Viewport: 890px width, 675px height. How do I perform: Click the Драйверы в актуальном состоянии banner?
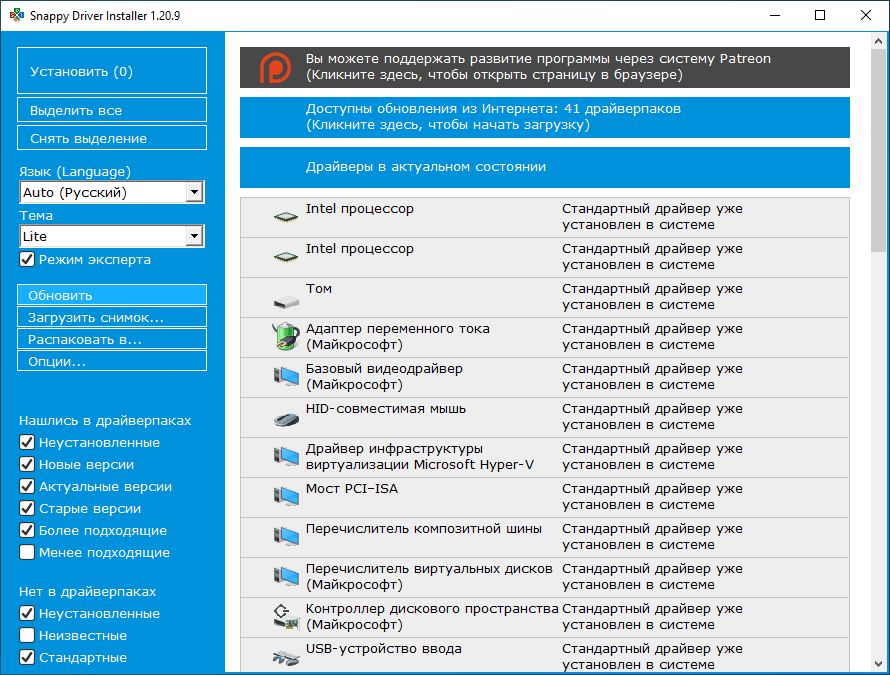[x=545, y=167]
